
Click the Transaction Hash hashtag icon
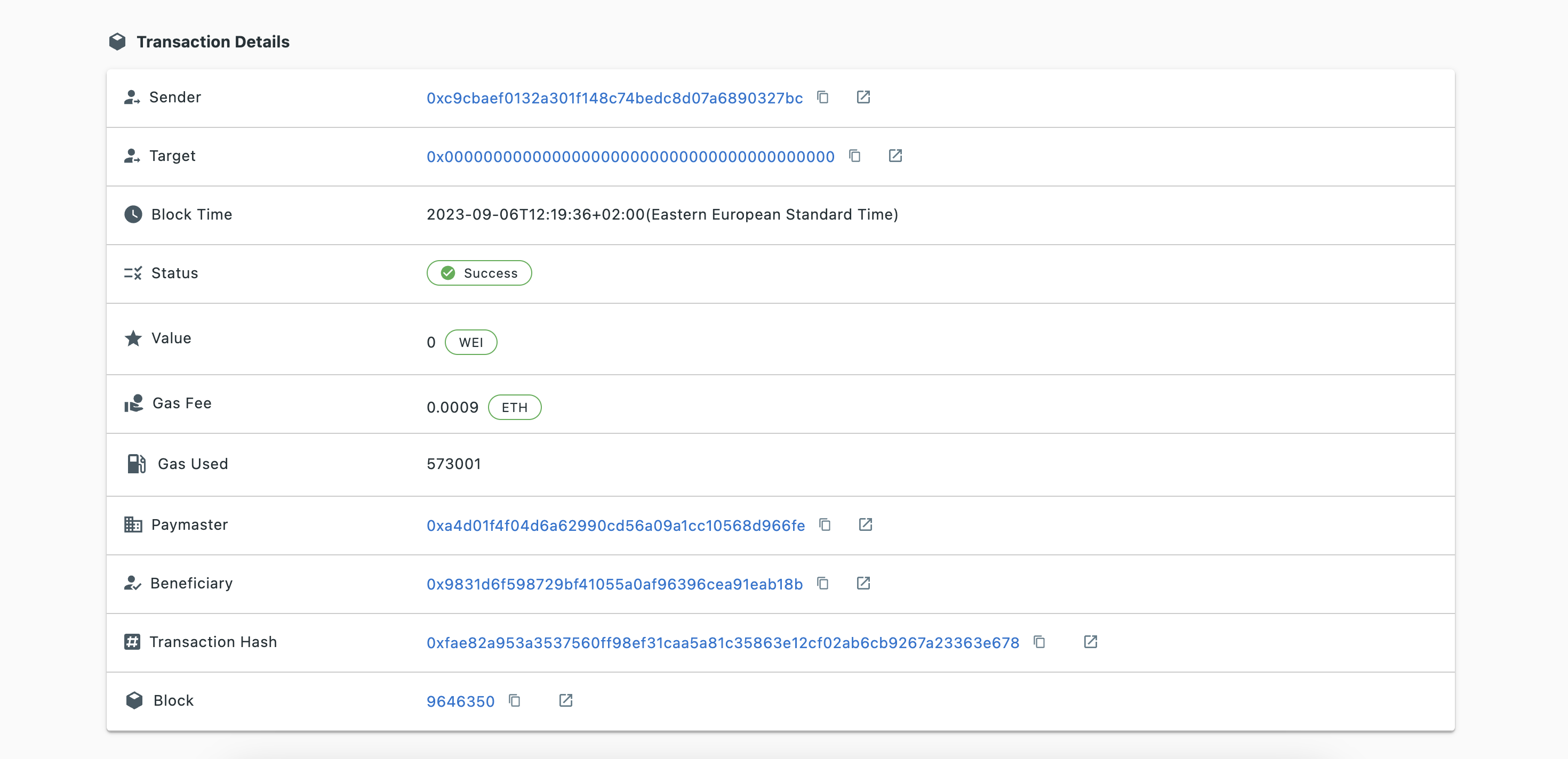(x=132, y=642)
